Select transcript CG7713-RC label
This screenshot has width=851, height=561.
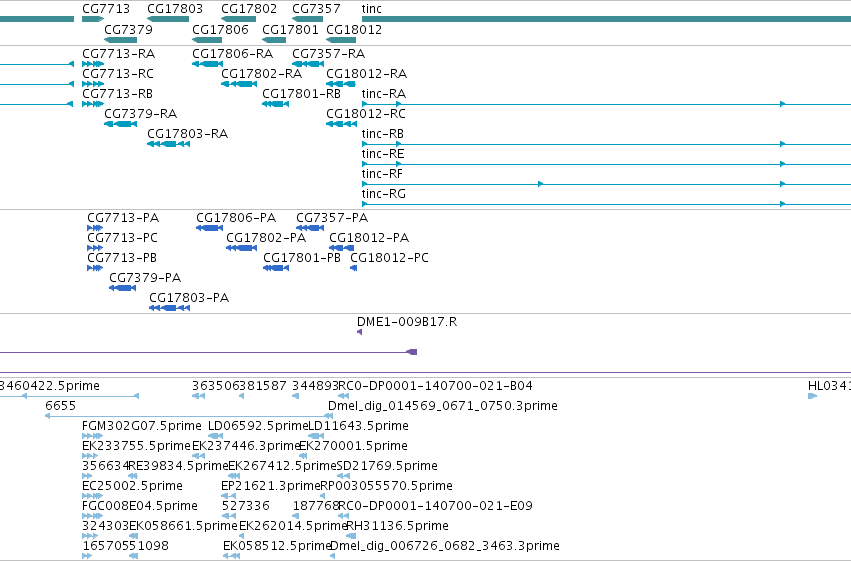[x=118, y=74]
